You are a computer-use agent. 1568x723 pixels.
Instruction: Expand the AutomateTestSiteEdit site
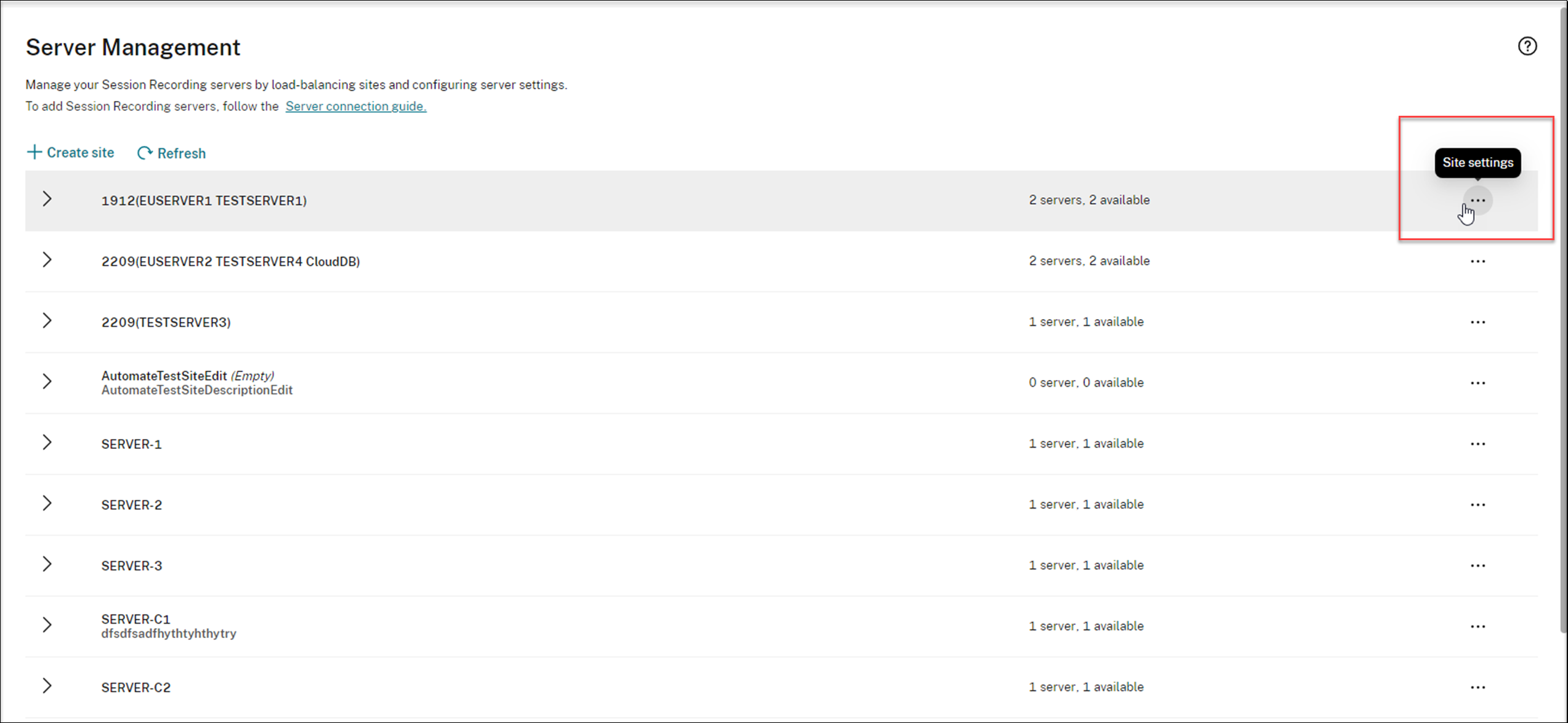click(x=47, y=382)
